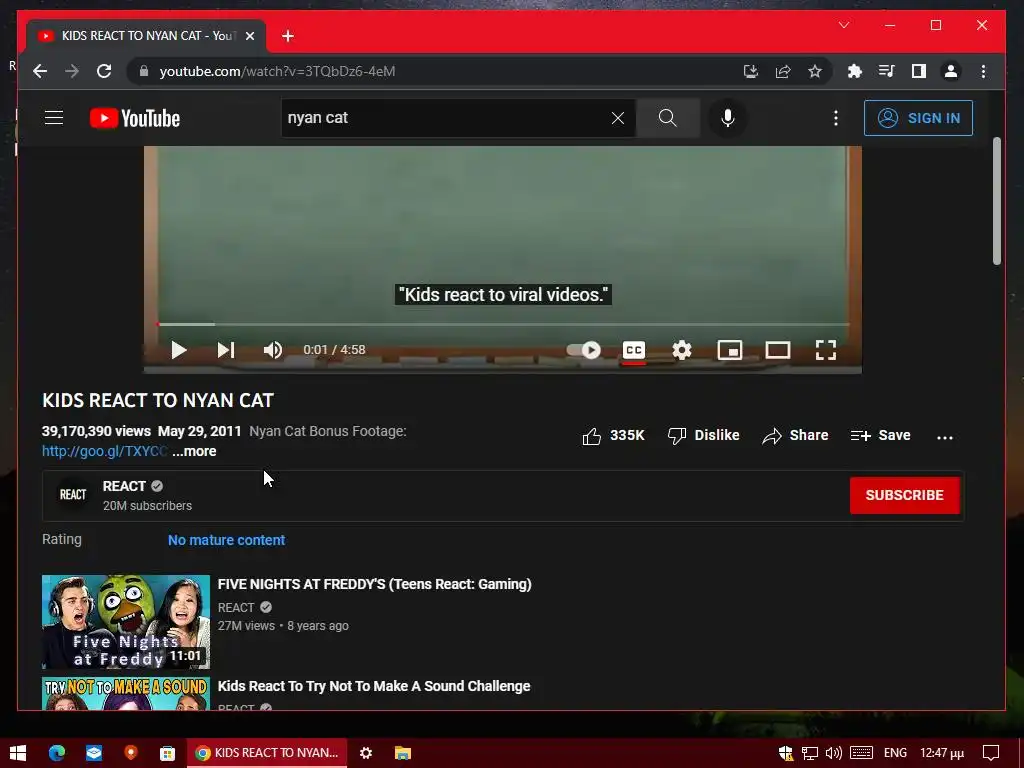Switch the ENG input language
1024x768 pixels.
pos(895,753)
